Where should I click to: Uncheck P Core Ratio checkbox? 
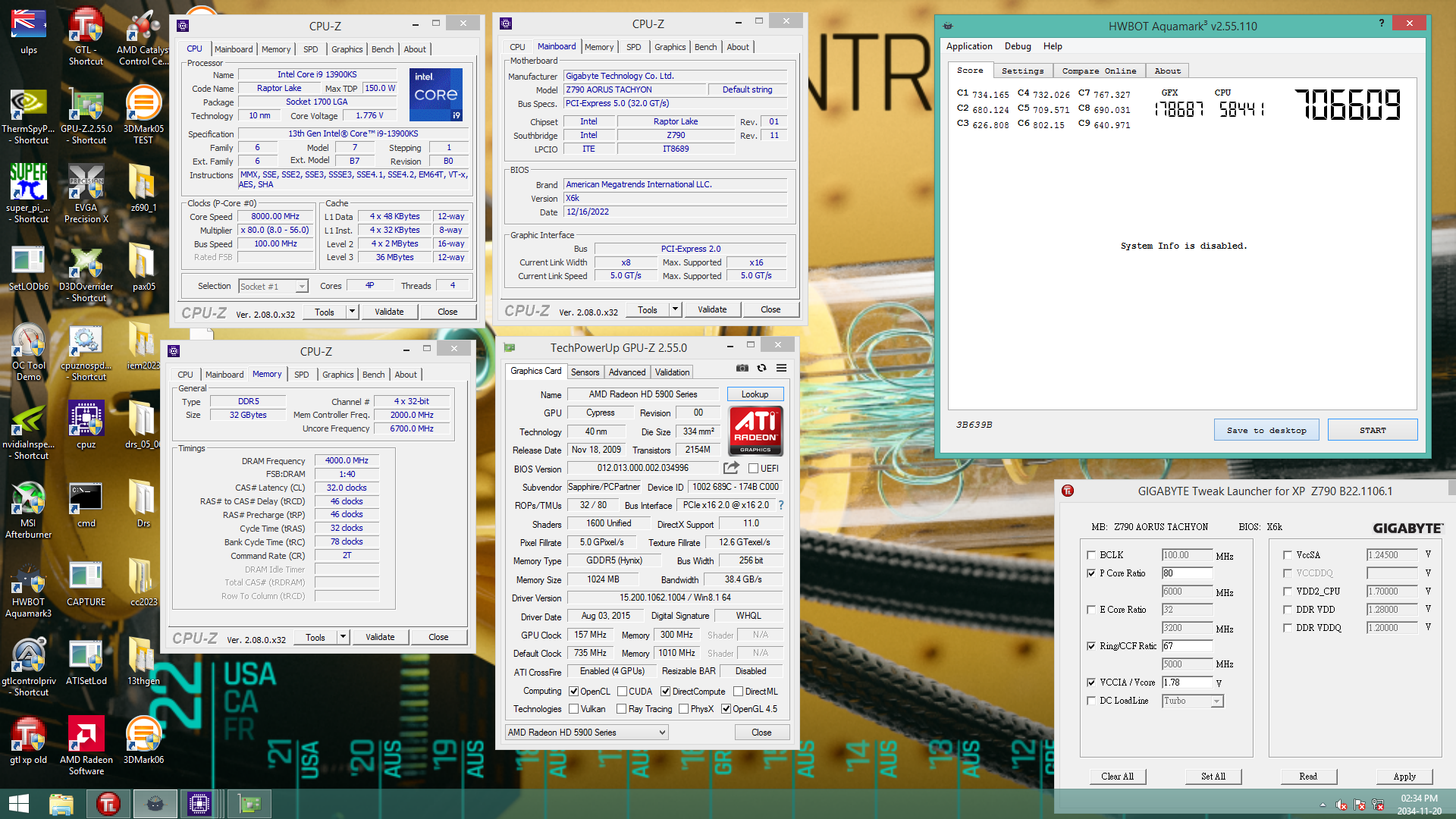click(1091, 573)
